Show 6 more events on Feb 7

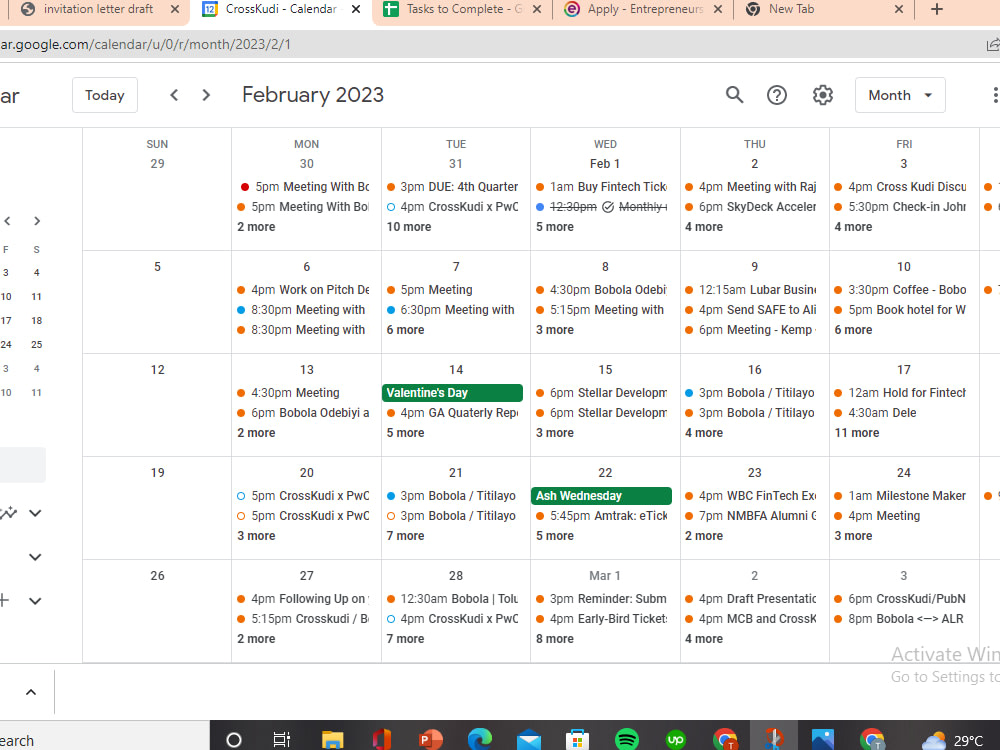tap(405, 330)
